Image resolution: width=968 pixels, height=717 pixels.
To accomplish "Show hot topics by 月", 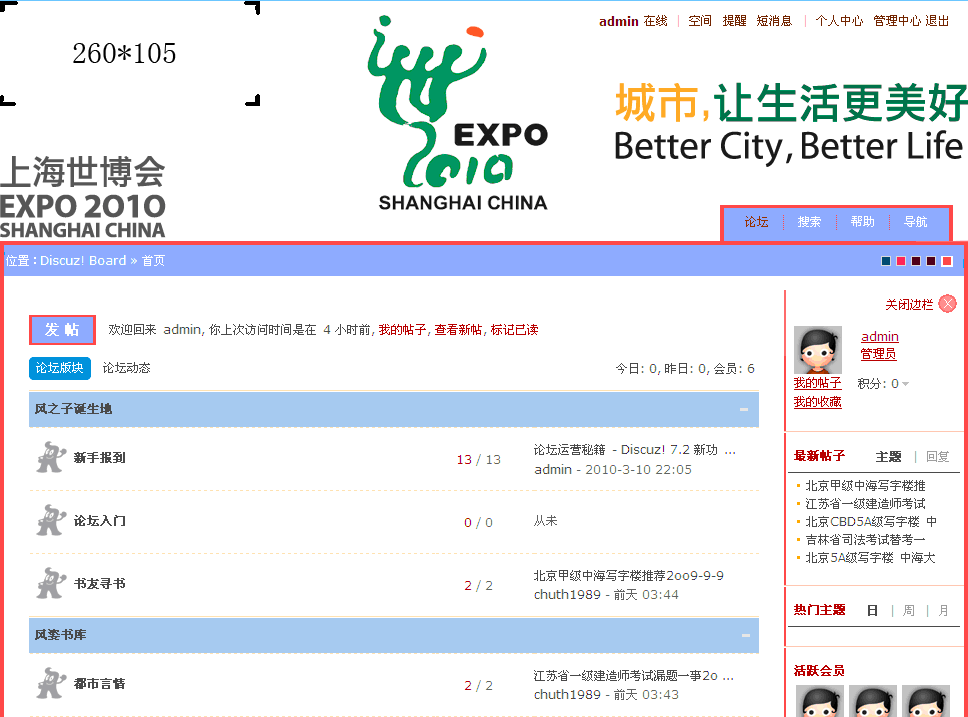I will click(943, 611).
